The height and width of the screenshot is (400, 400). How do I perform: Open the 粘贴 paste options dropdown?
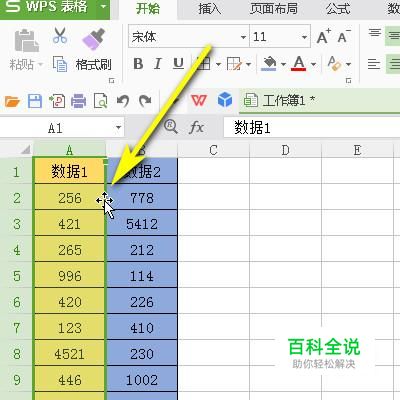[41, 64]
